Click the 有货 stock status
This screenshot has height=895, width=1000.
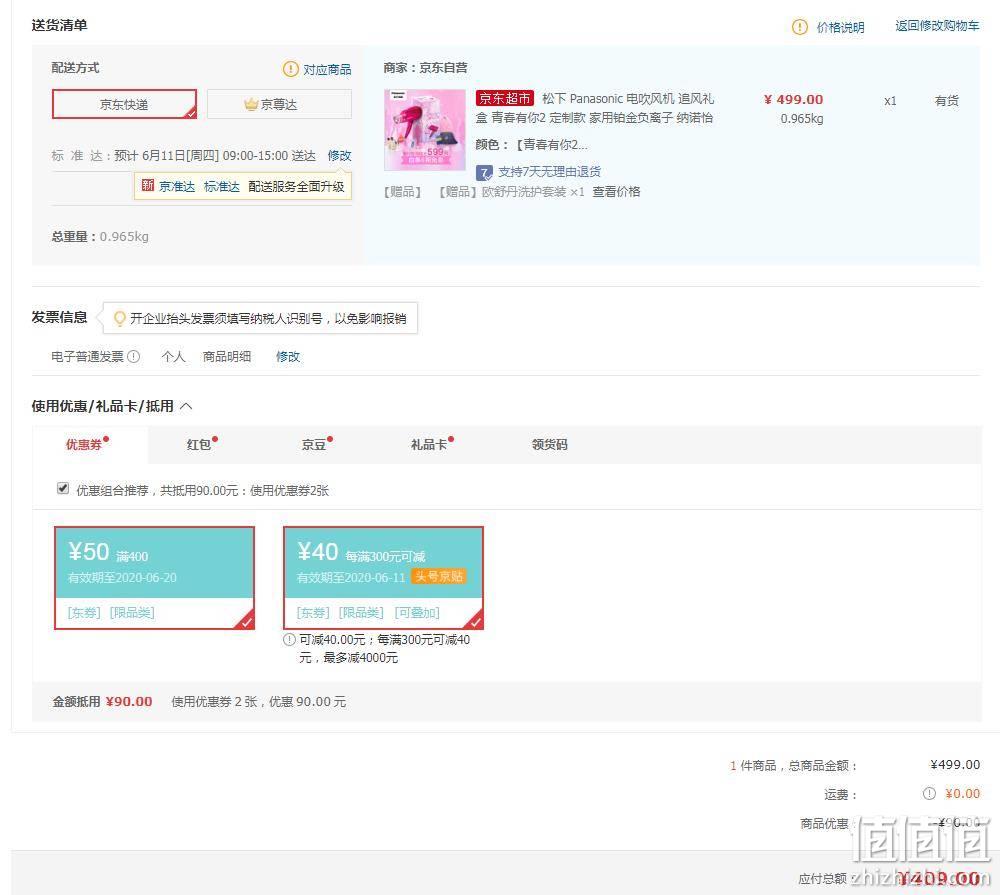coord(946,101)
